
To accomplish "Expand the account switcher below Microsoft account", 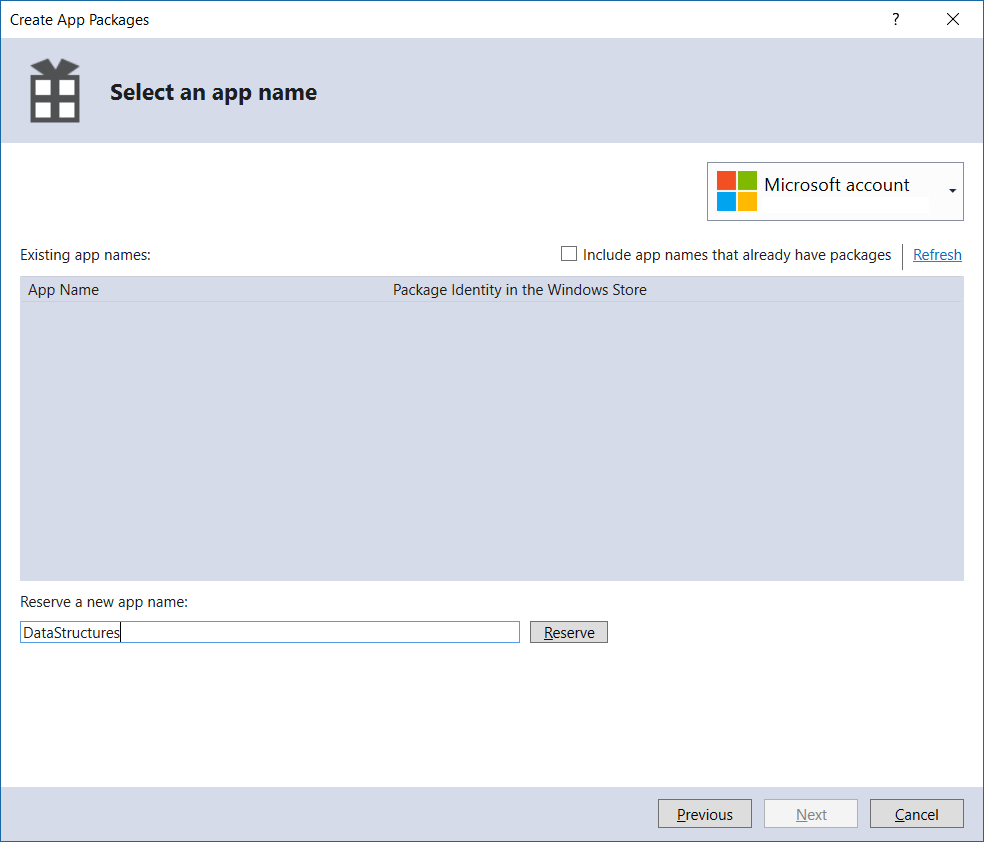I will click(952, 191).
